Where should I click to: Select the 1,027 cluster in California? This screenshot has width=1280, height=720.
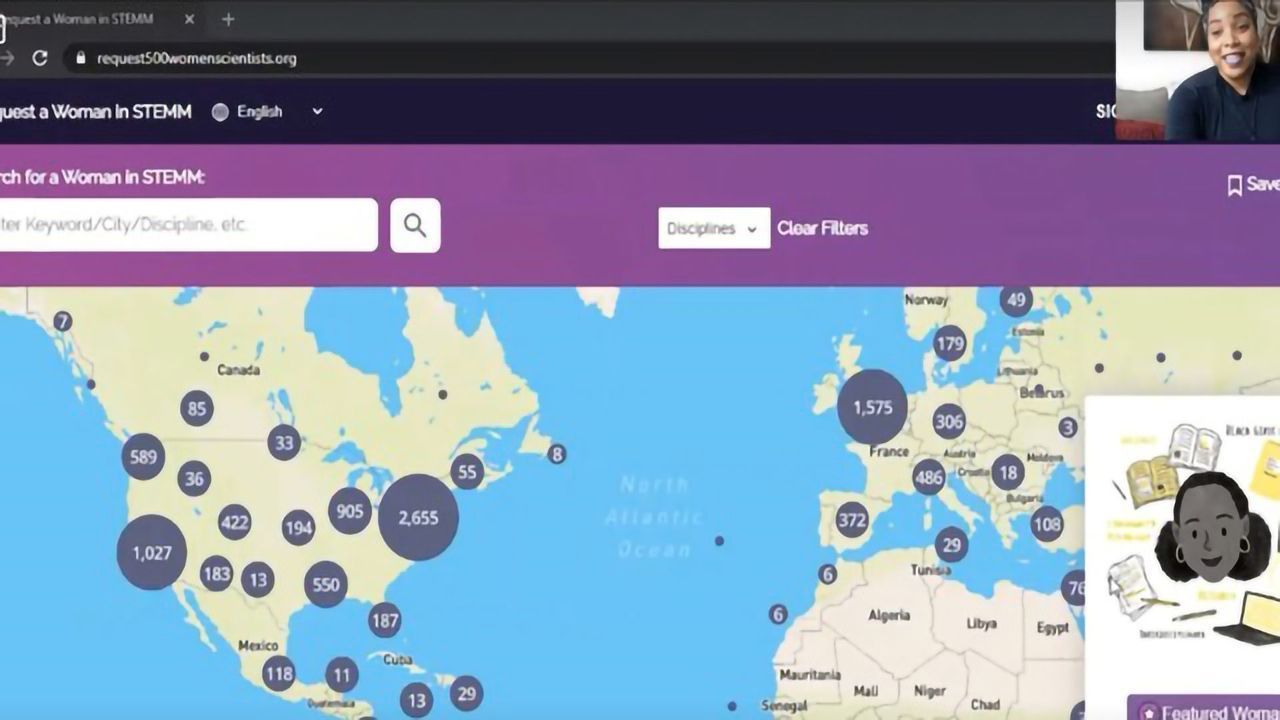pos(152,552)
